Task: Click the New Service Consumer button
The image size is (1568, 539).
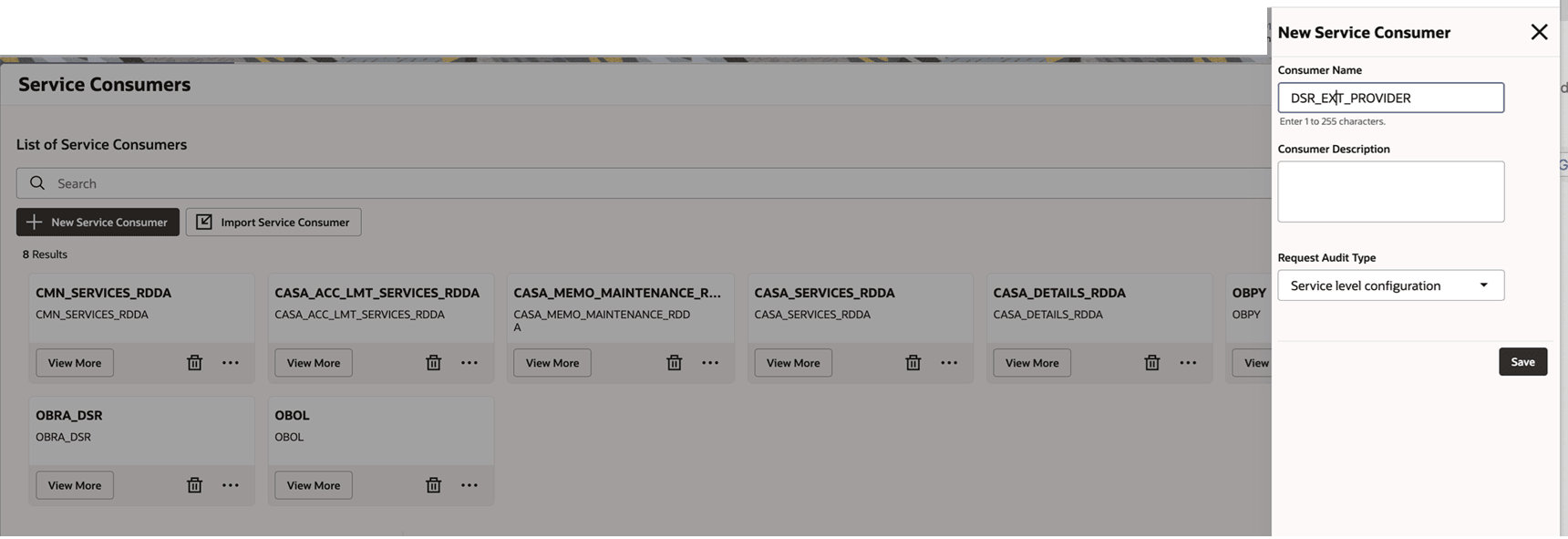Action: [98, 223]
